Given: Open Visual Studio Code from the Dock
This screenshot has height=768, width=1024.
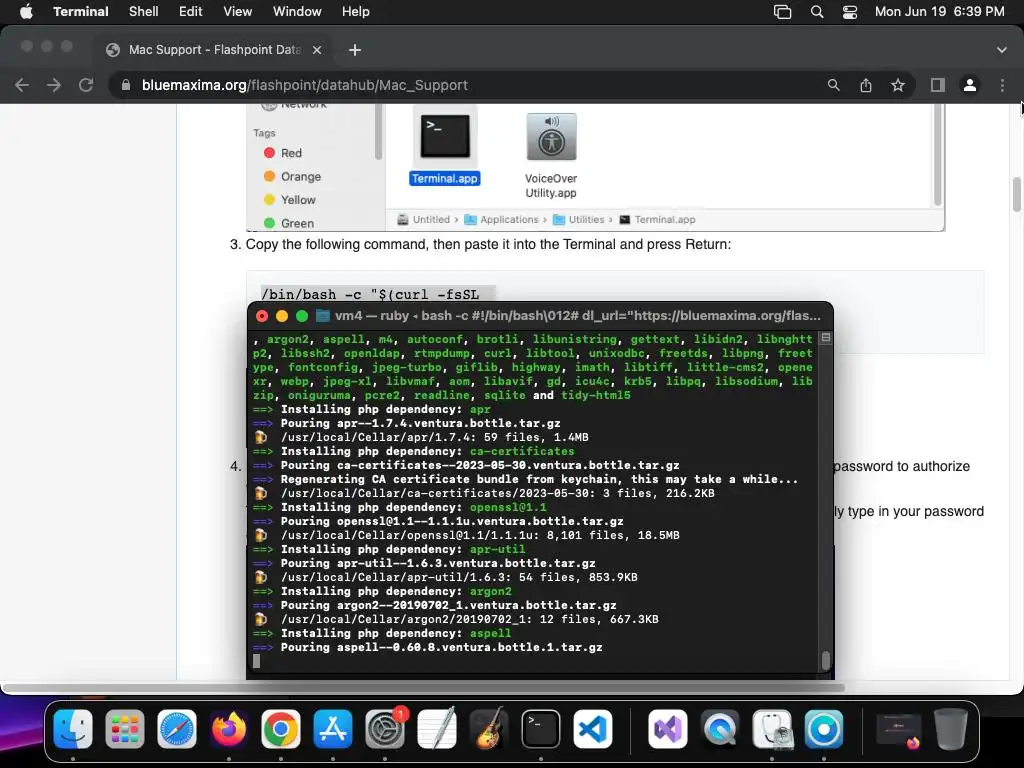Looking at the screenshot, I should tap(593, 729).
